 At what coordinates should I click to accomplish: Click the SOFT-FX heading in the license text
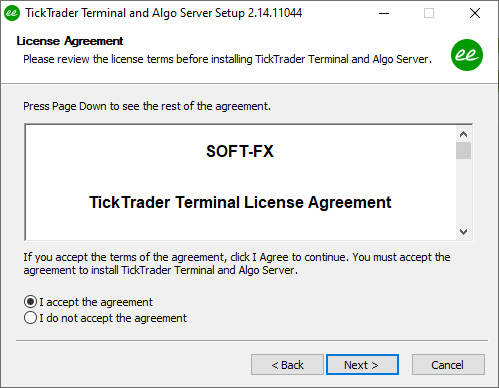(240, 151)
